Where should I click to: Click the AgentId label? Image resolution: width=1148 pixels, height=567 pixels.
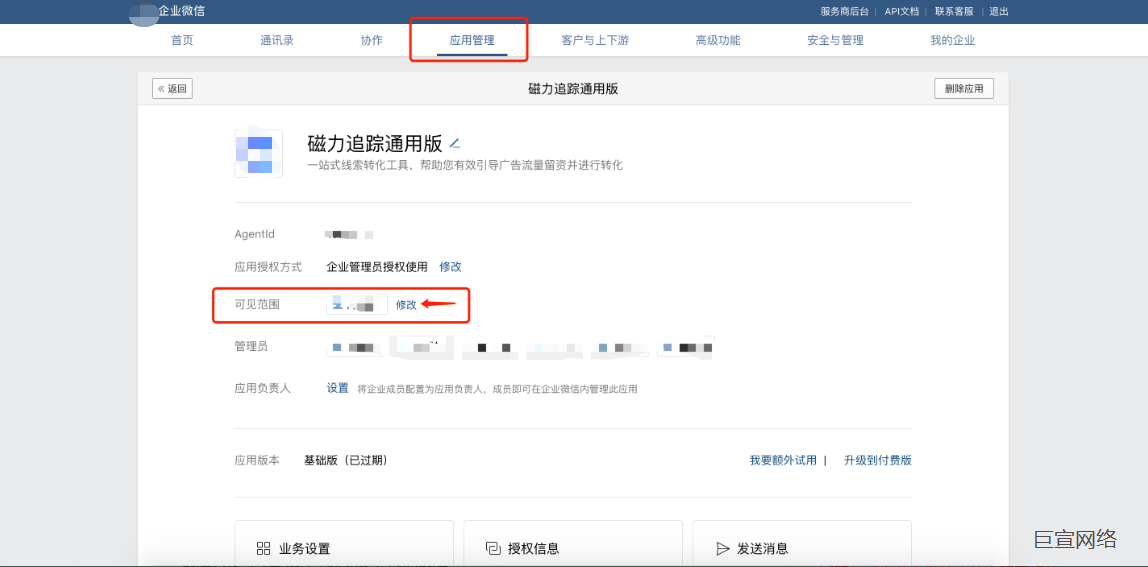pos(255,234)
